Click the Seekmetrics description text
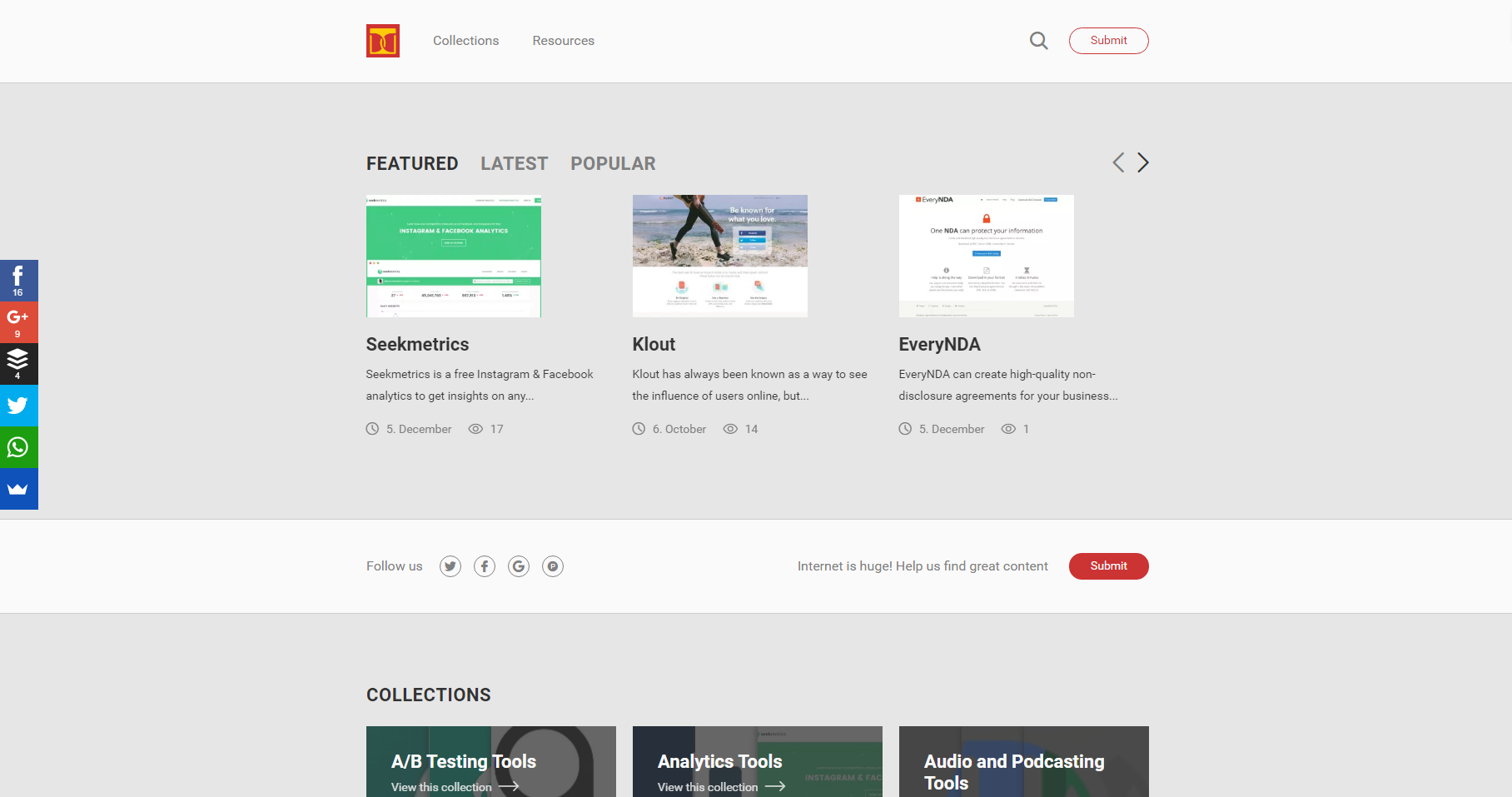1512x797 pixels. pos(480,385)
